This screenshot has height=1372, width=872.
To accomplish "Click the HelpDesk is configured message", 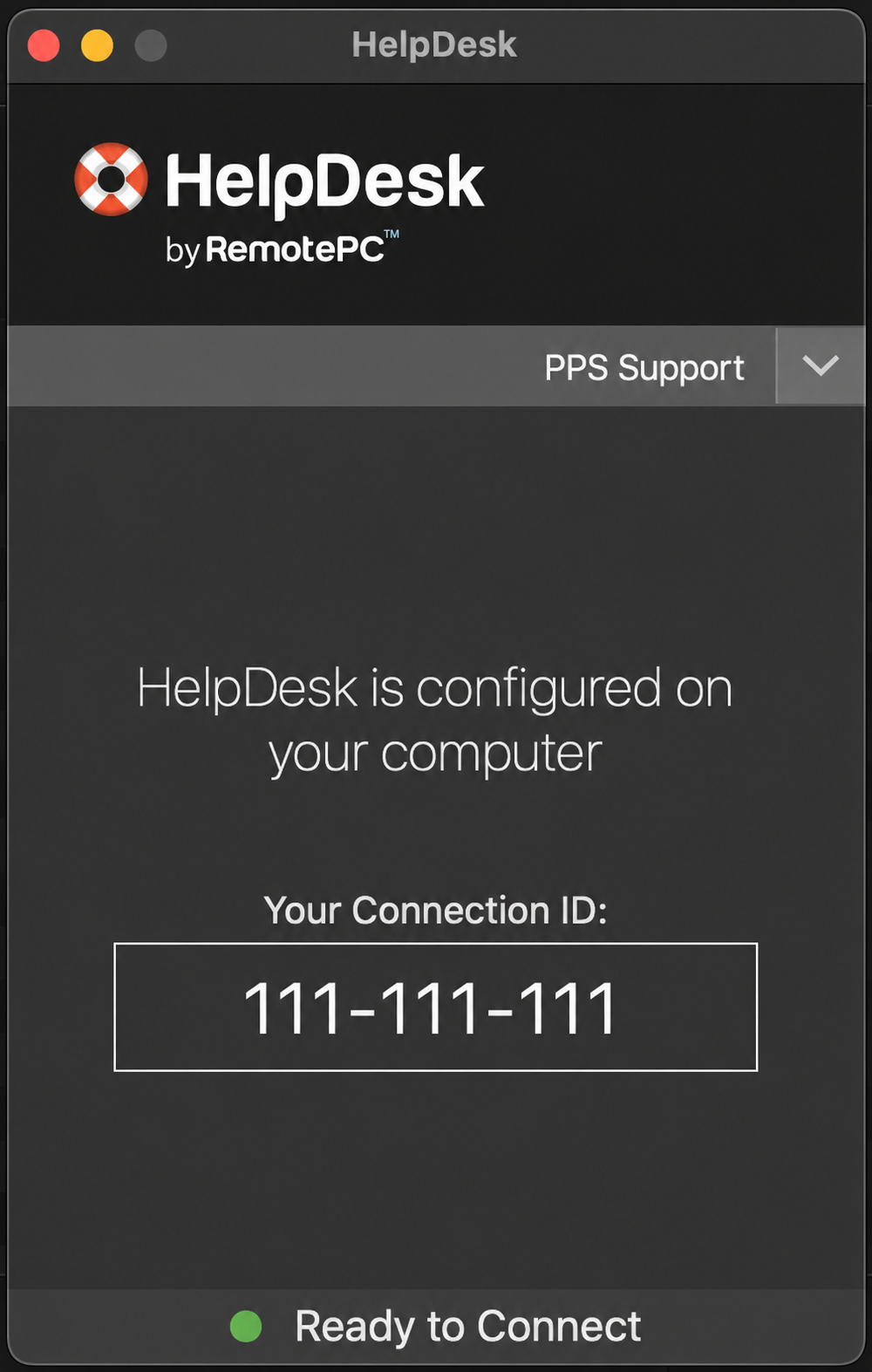I will pos(435,720).
